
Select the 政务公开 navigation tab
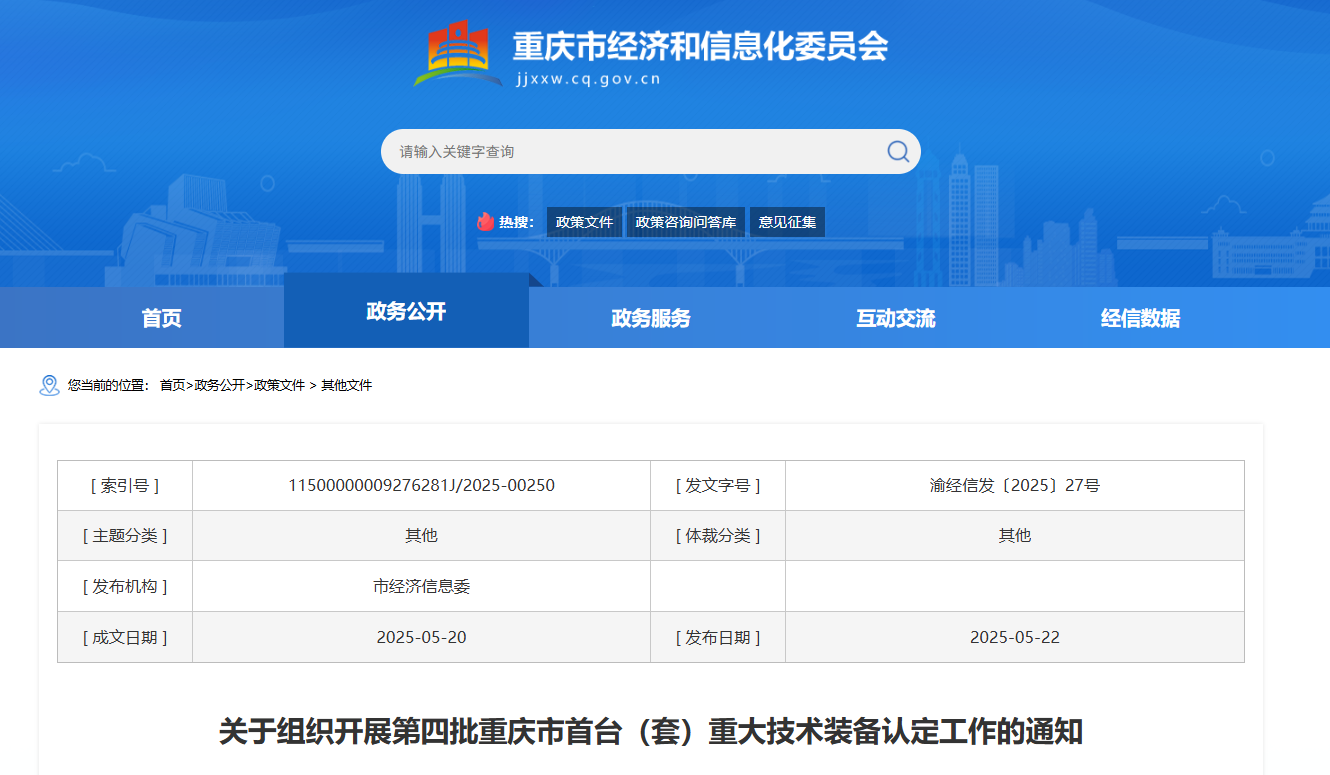coord(406,311)
